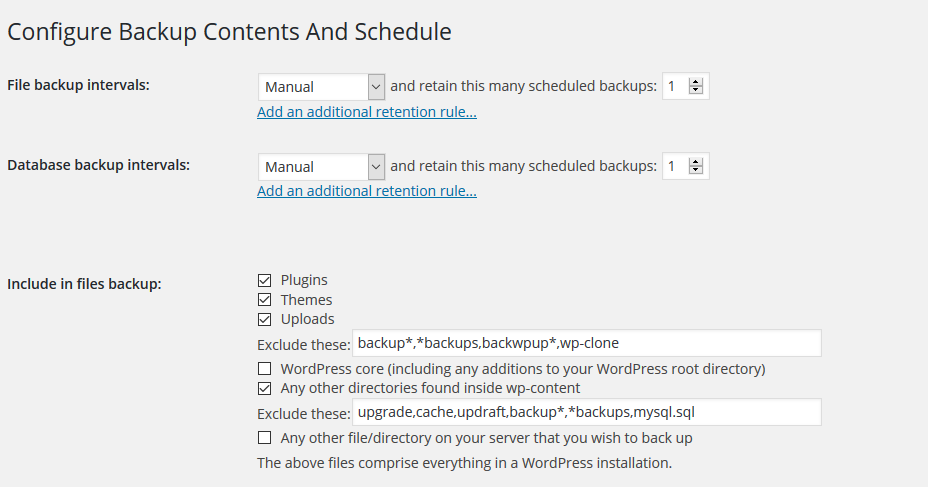Click the 'Configure Backup Contents And Schedule' heading

coord(229,32)
